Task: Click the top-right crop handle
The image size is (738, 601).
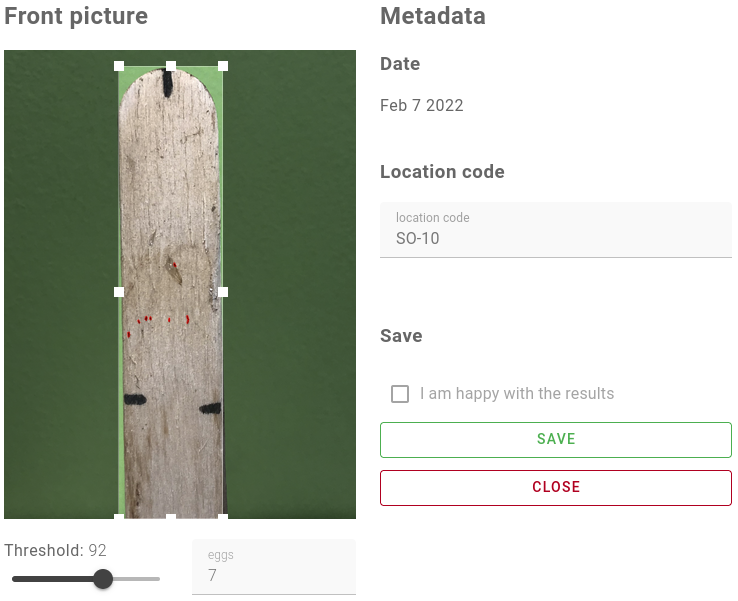Action: click(x=223, y=66)
